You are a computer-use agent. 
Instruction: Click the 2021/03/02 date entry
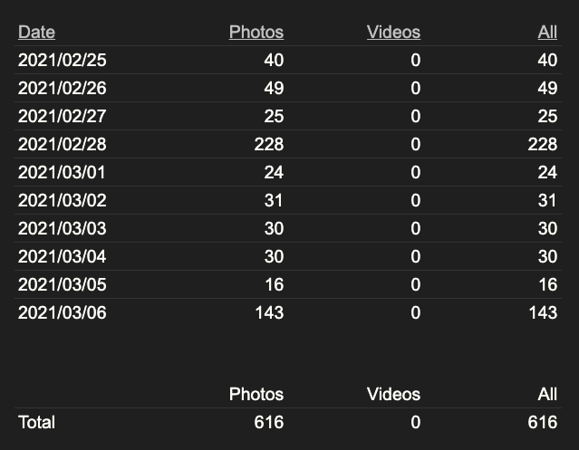(x=62, y=200)
